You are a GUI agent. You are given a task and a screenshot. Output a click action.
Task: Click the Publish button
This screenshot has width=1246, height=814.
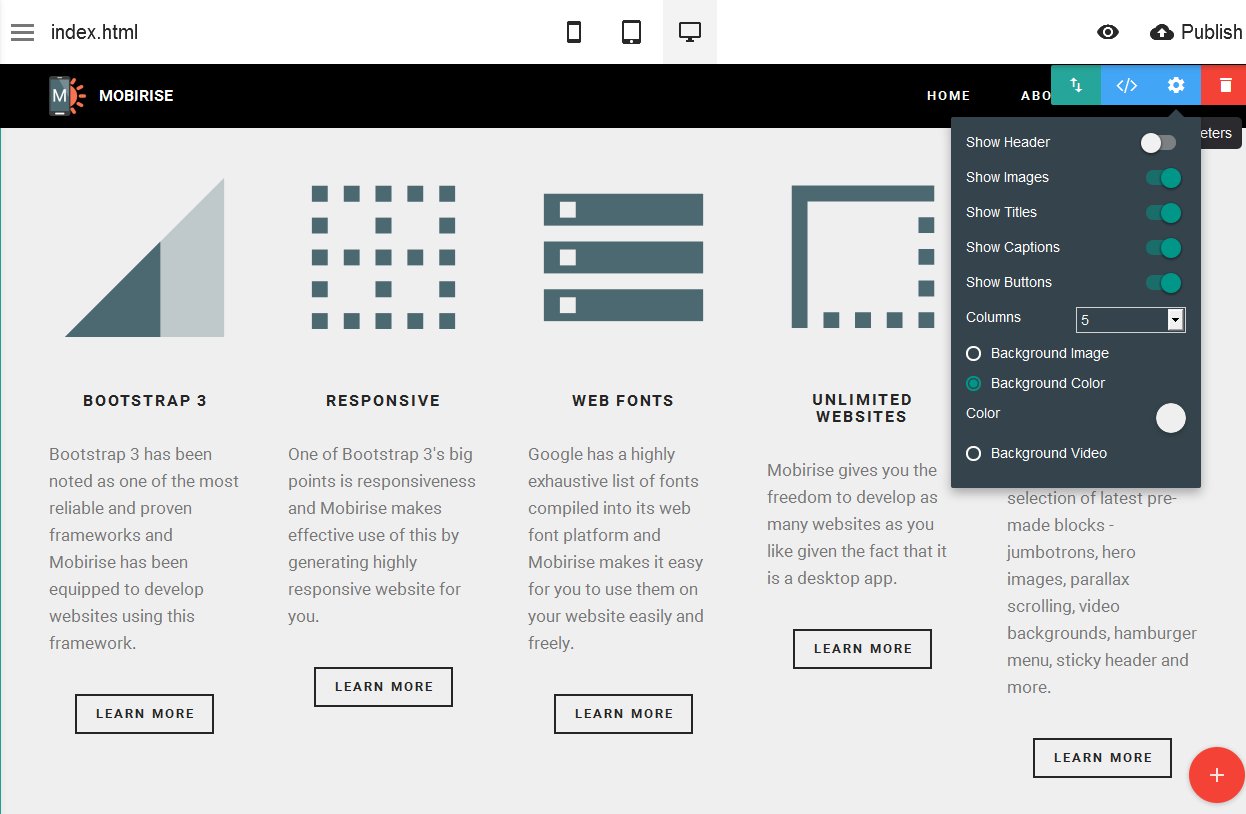1196,32
